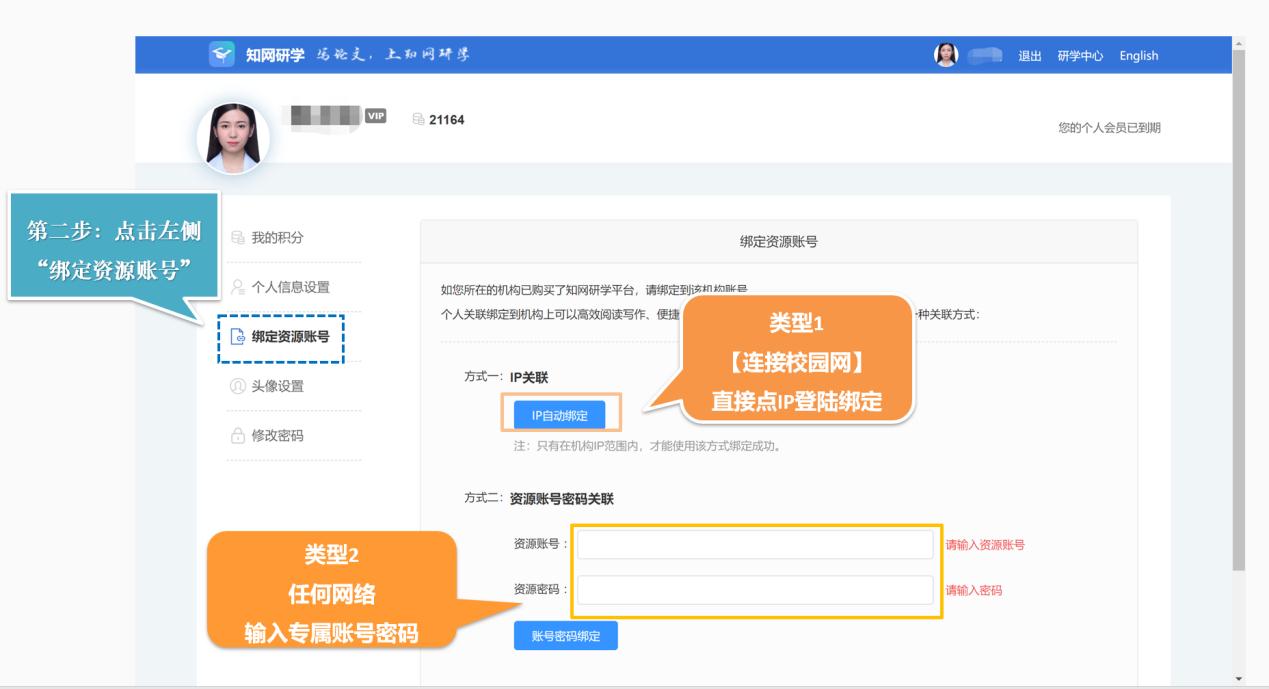Image resolution: width=1269 pixels, height=689 pixels.
Task: Click the 请输入资源账号 error message
Action: click(985, 545)
